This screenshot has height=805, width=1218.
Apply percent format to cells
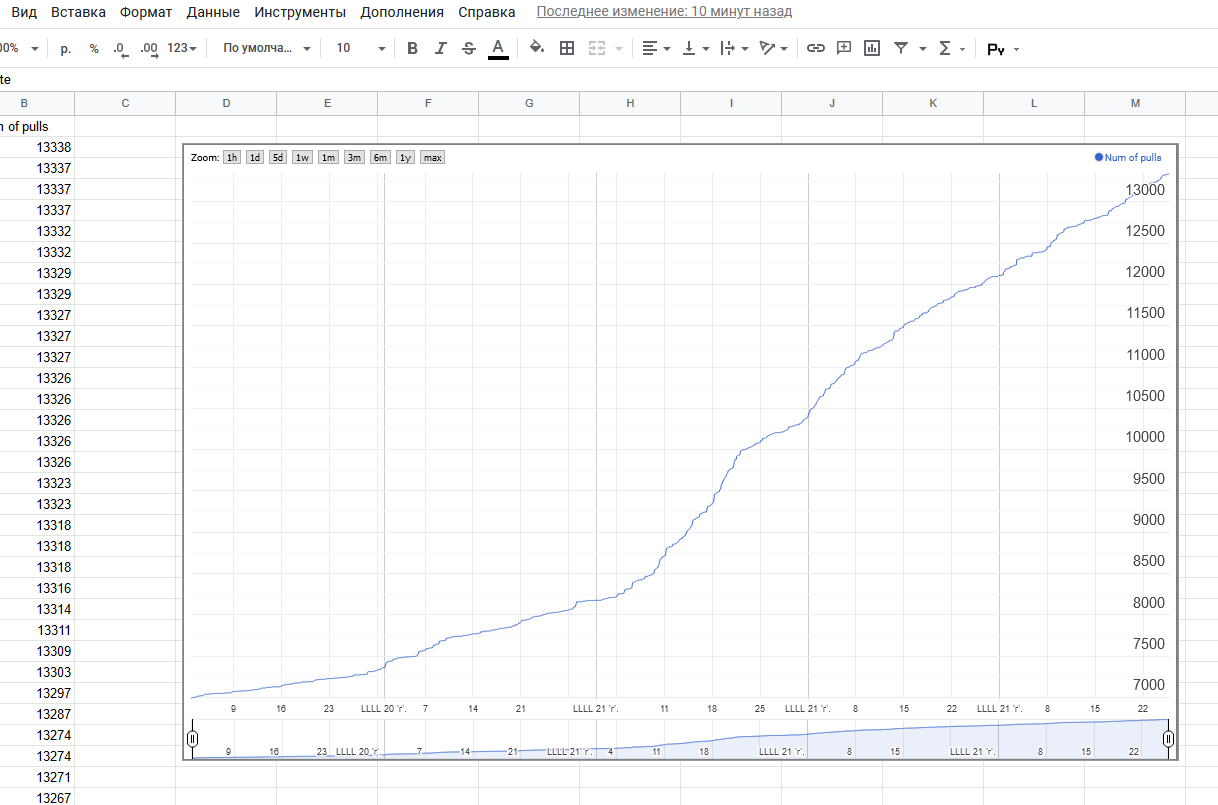(x=94, y=48)
